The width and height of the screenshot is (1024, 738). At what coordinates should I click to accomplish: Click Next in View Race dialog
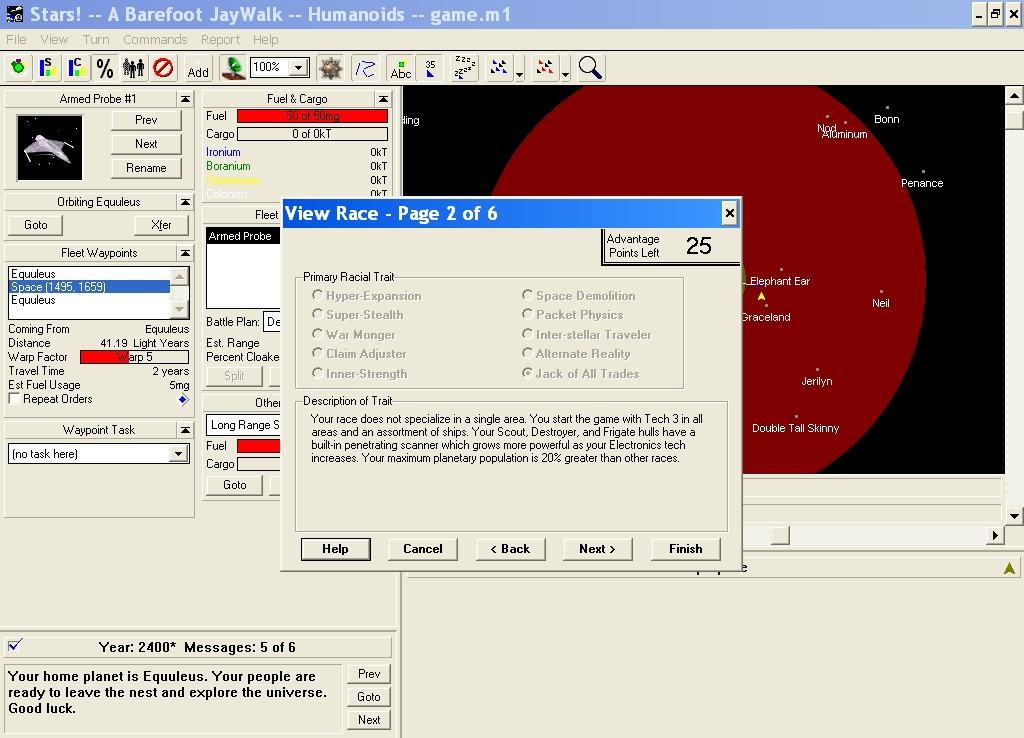tap(597, 549)
